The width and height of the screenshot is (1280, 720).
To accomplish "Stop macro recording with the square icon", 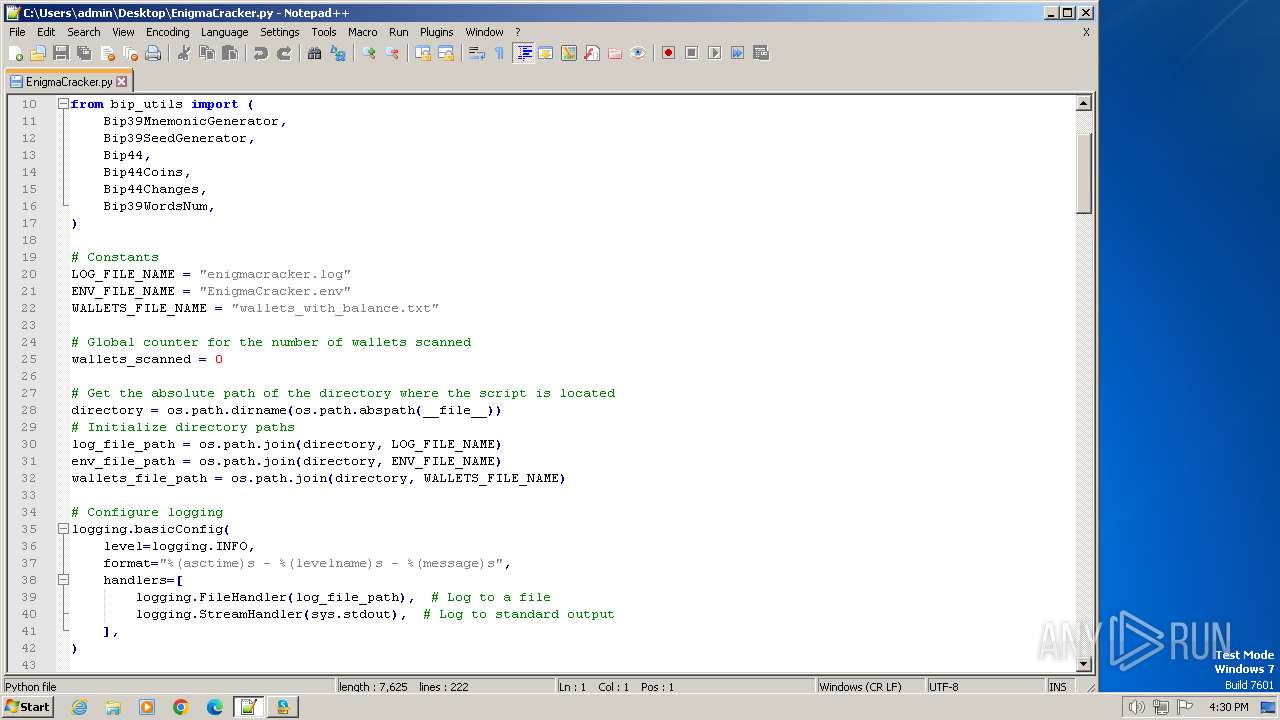I will tap(691, 53).
